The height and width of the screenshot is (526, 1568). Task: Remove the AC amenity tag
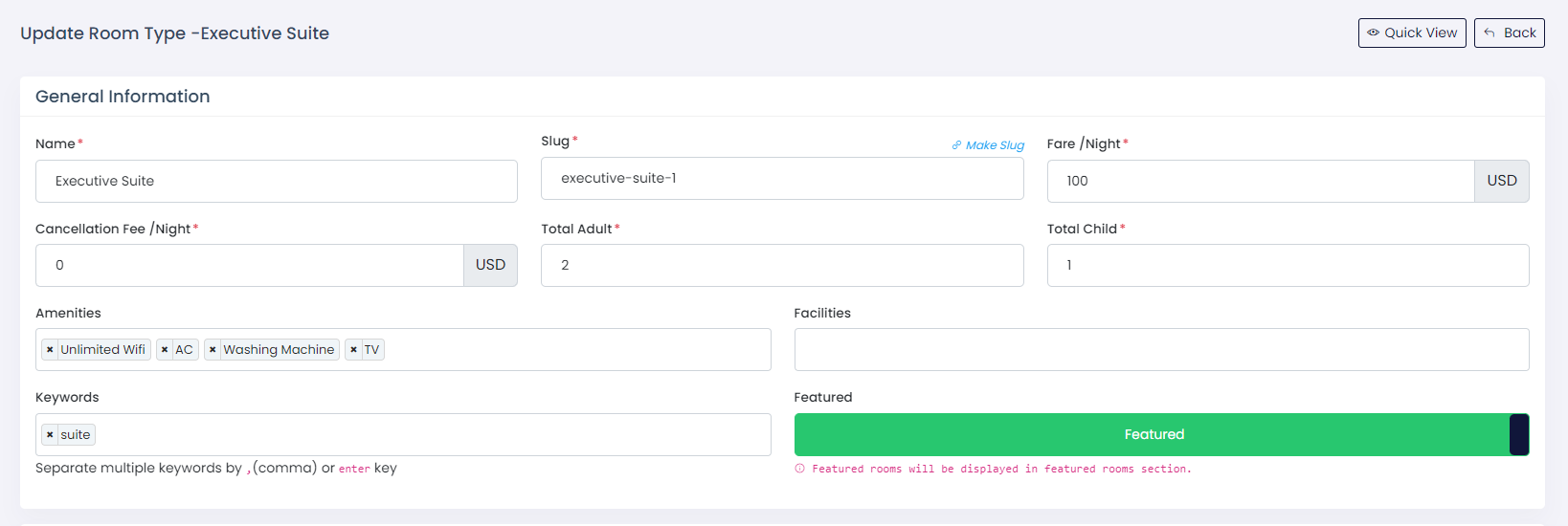[165, 350]
